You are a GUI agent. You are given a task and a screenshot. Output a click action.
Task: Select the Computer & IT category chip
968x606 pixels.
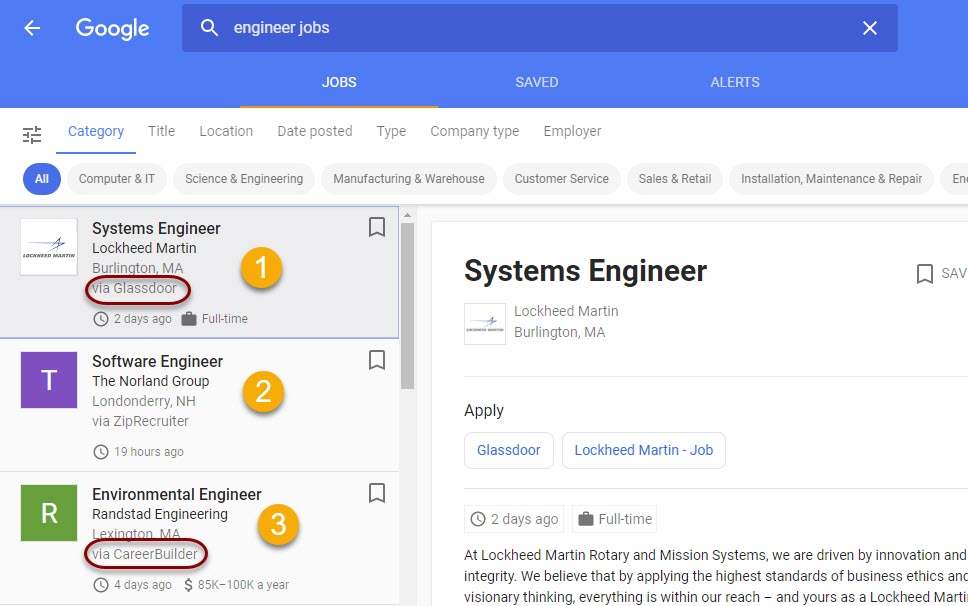coord(117,179)
